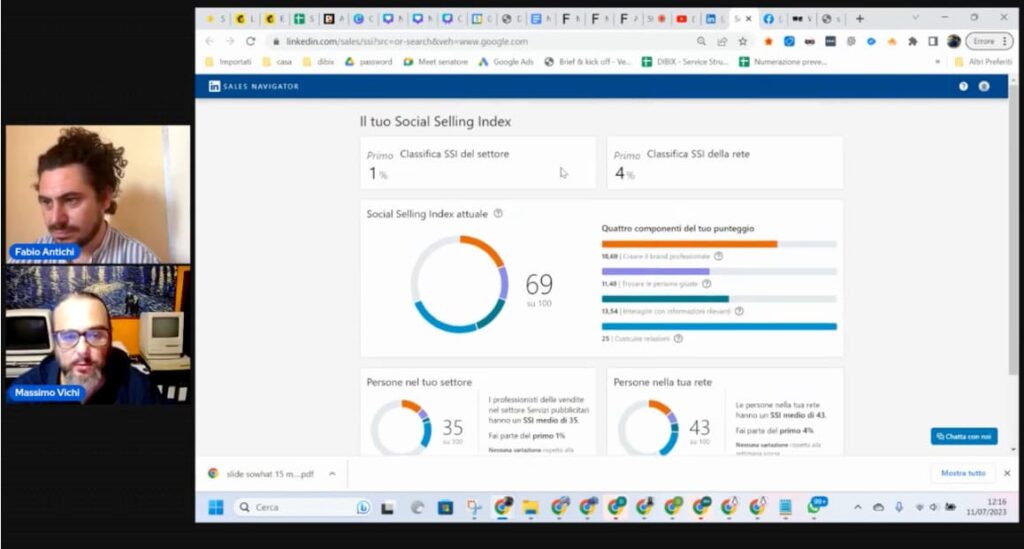This screenshot has height=549, width=1024.
Task: Open Windows Start menu on taskbar
Action: 216,507
